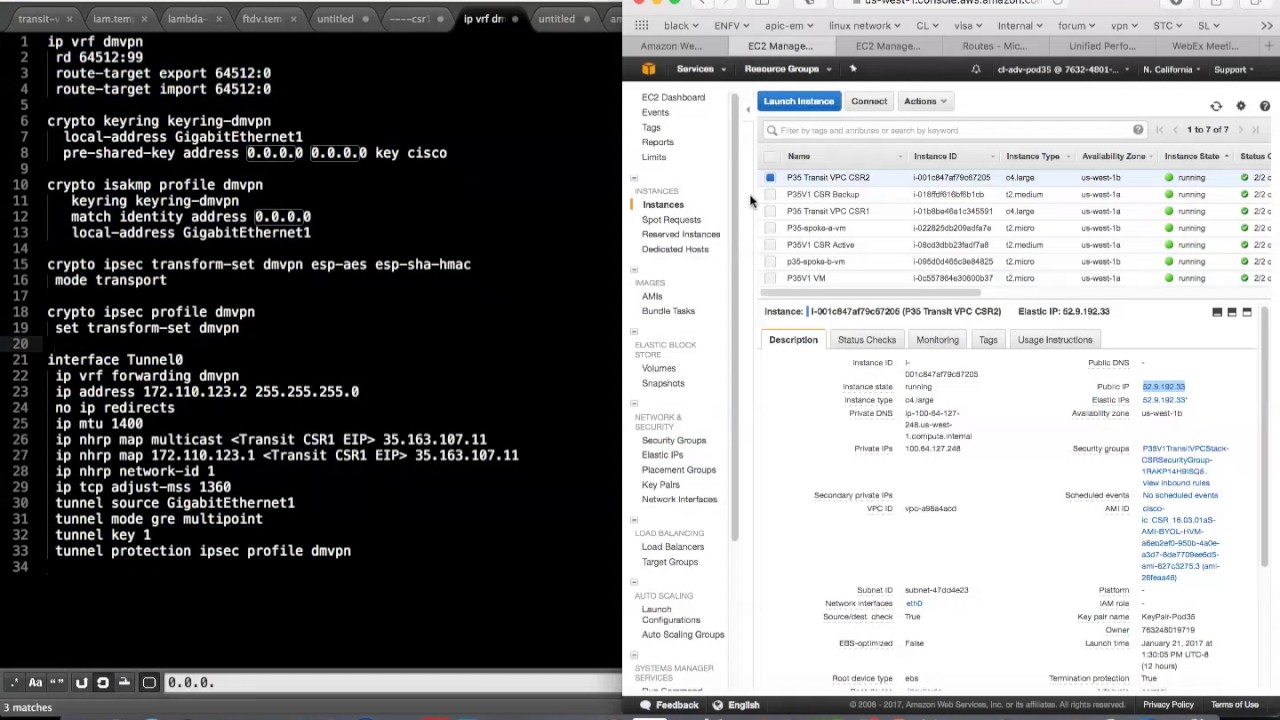Select the p35-spoke-b-vm checkbox
Viewport: 1280px width, 720px height.
(770, 262)
